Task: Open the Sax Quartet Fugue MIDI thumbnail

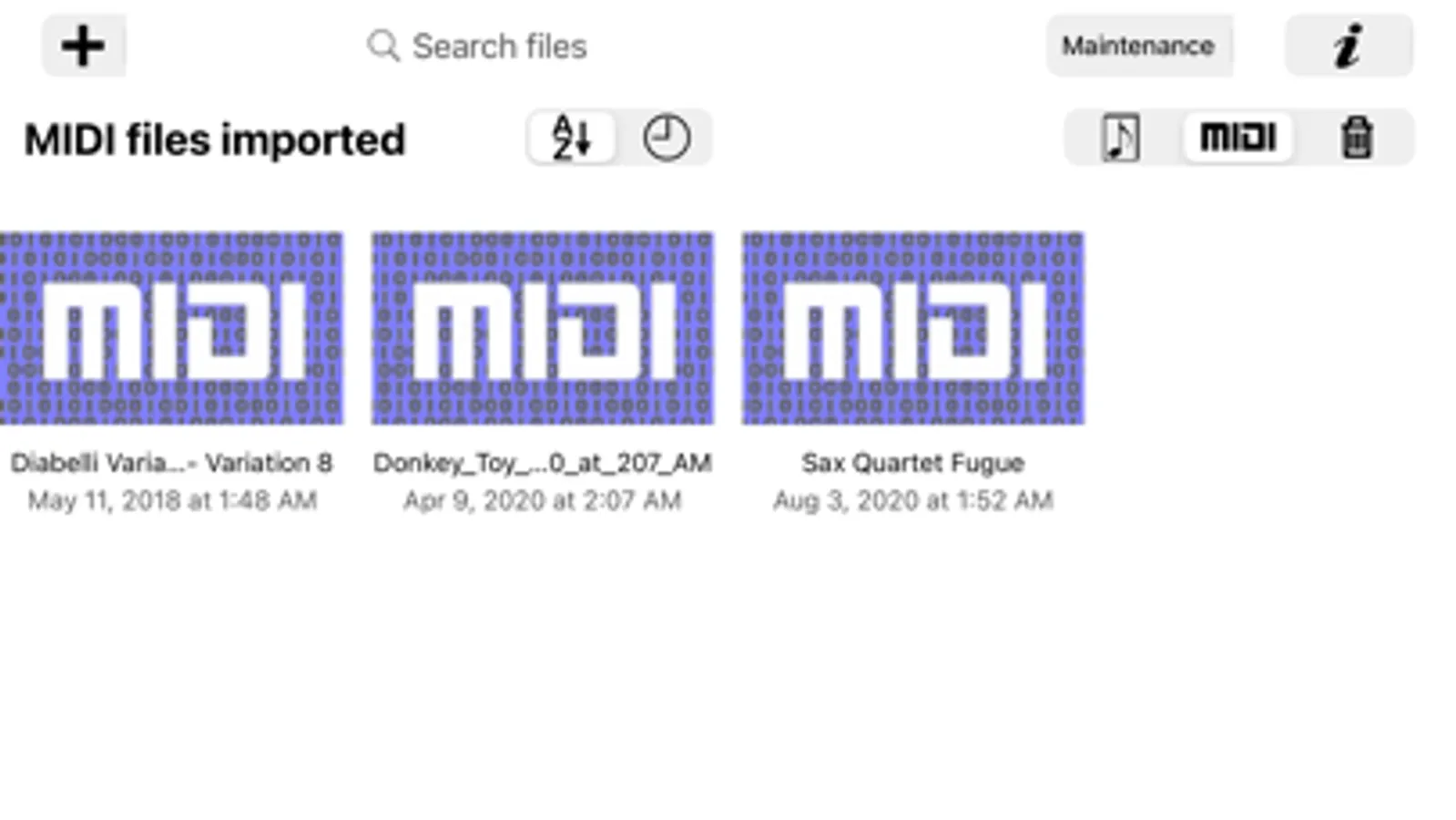Action: 913,328
